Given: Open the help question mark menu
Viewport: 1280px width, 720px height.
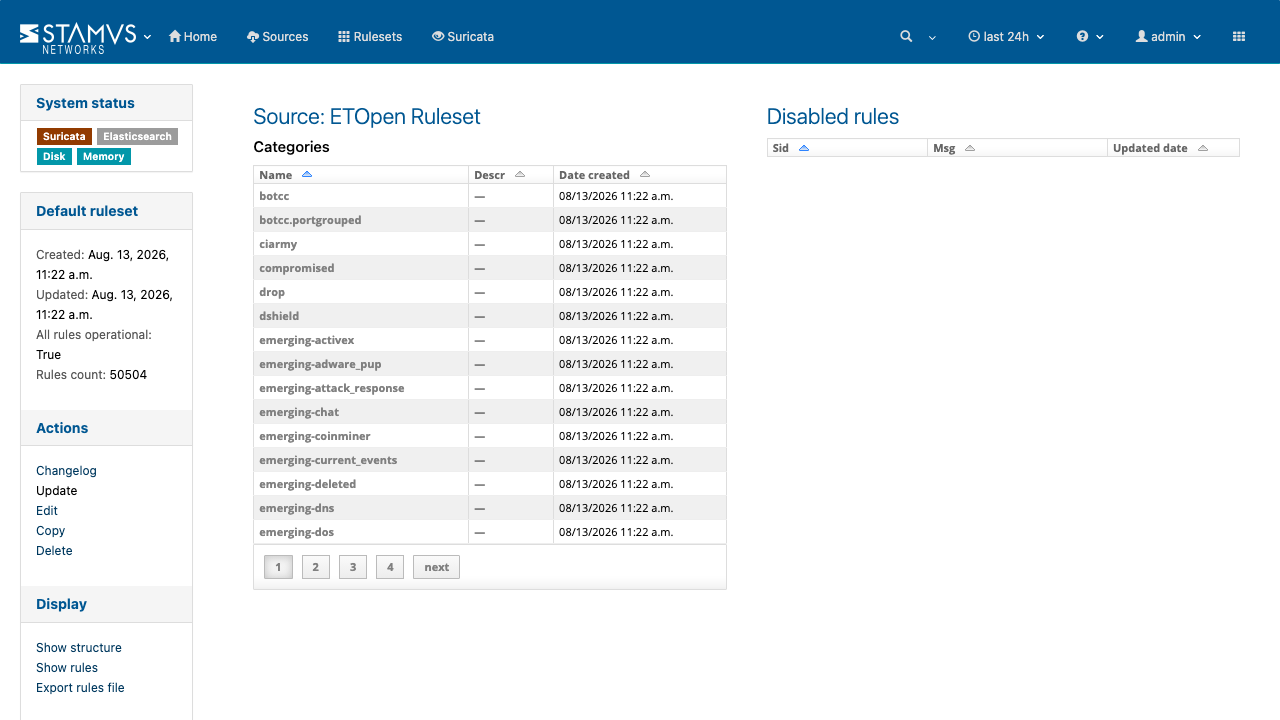Looking at the screenshot, I should 1082,36.
